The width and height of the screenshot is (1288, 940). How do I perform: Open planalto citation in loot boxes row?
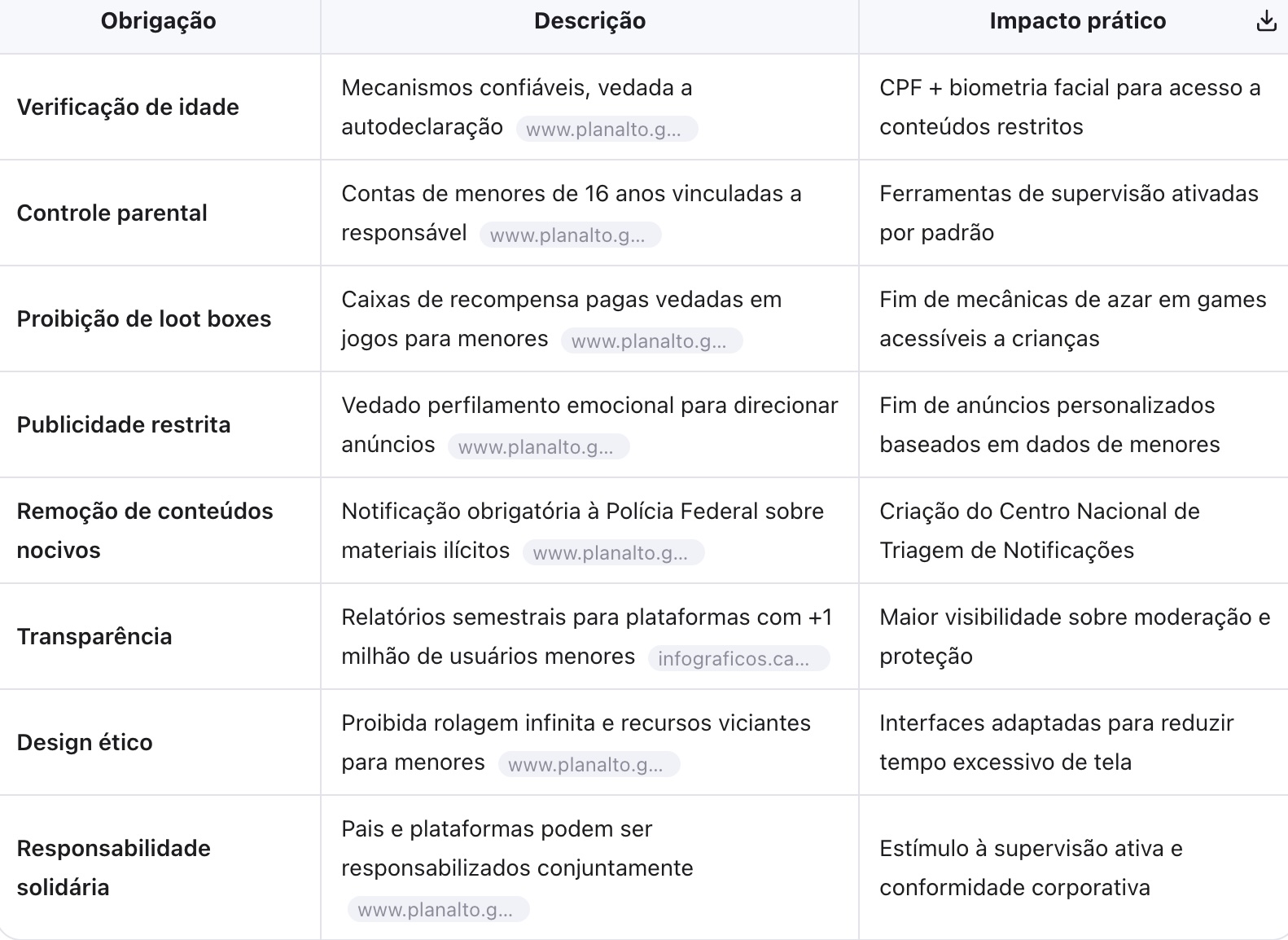pos(651,341)
